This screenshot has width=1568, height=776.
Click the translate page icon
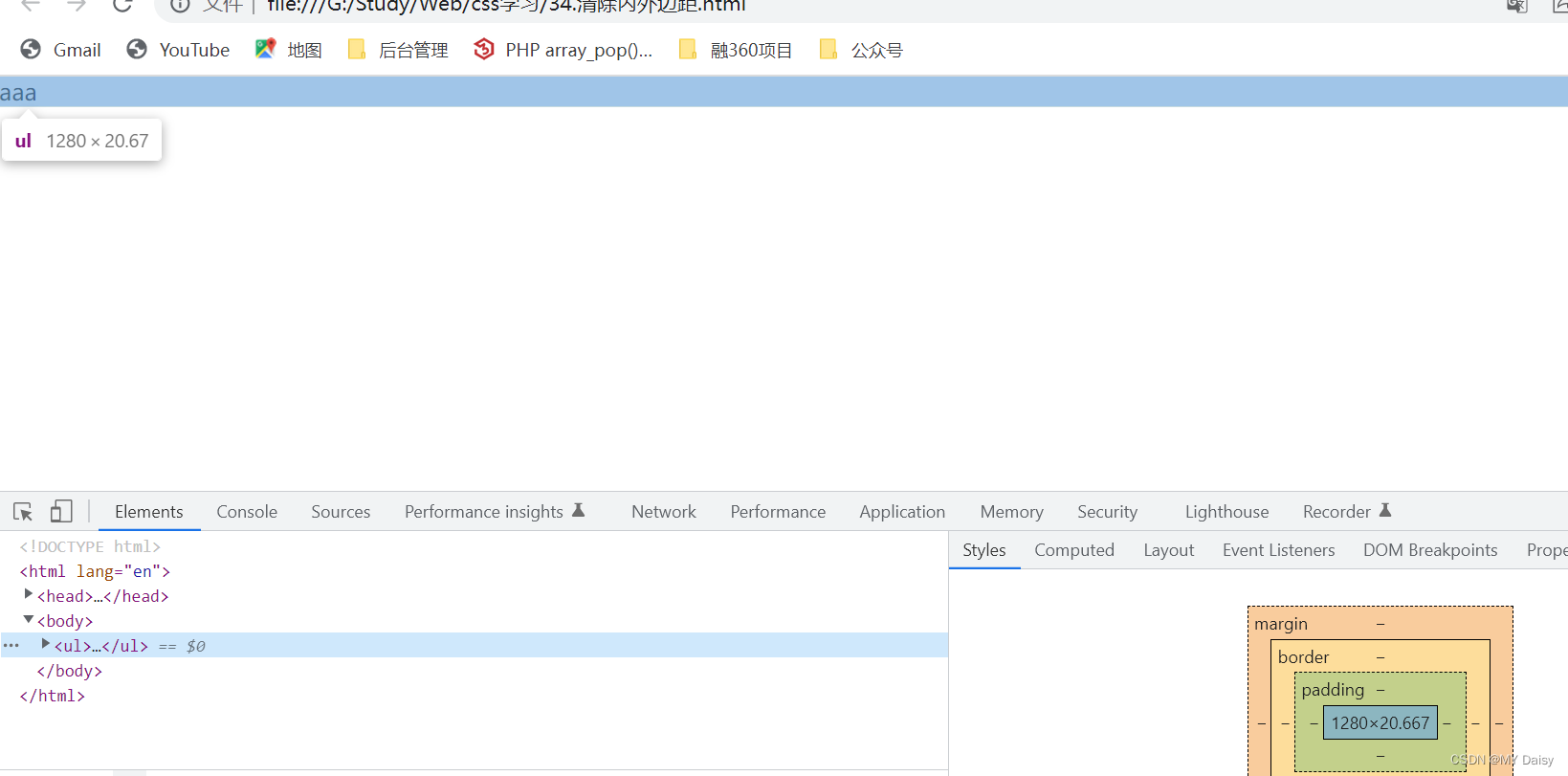pyautogui.click(x=1517, y=6)
